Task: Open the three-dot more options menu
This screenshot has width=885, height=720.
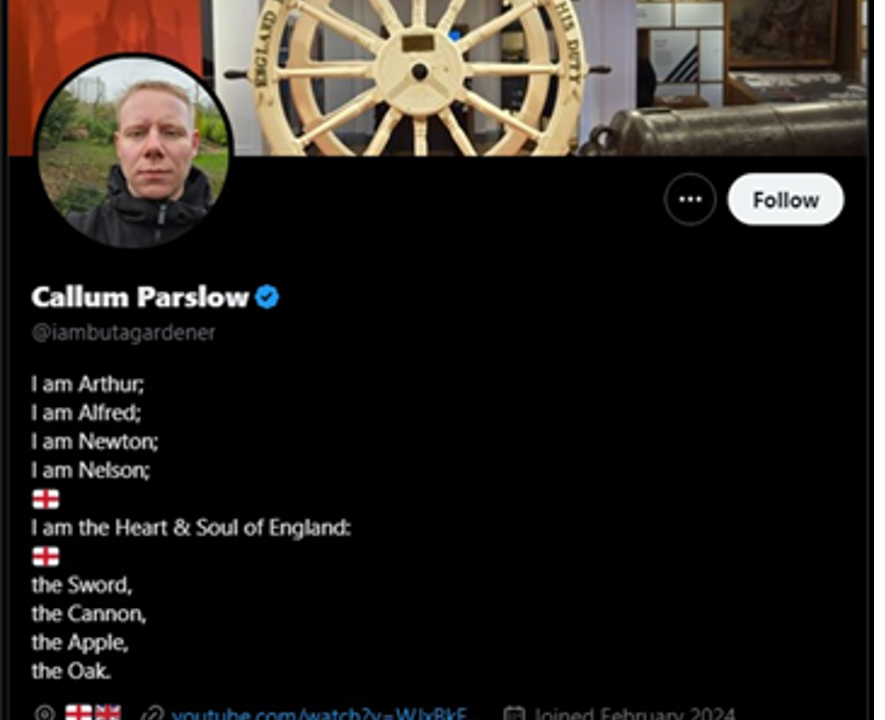Action: pyautogui.click(x=690, y=199)
